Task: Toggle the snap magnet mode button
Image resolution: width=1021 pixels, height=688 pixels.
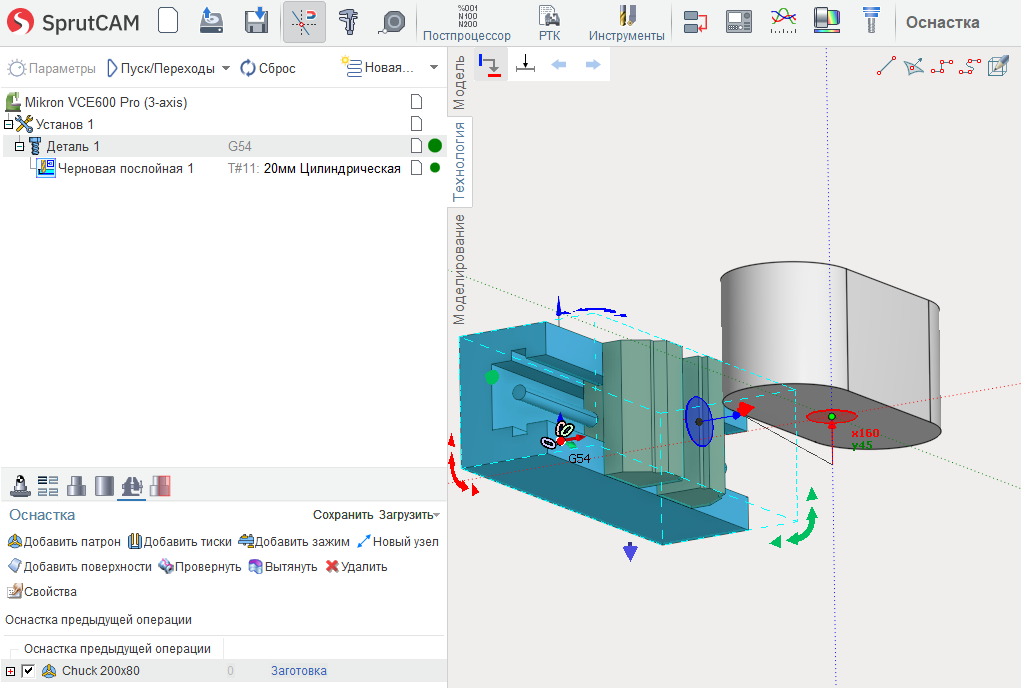Action: tap(304, 22)
